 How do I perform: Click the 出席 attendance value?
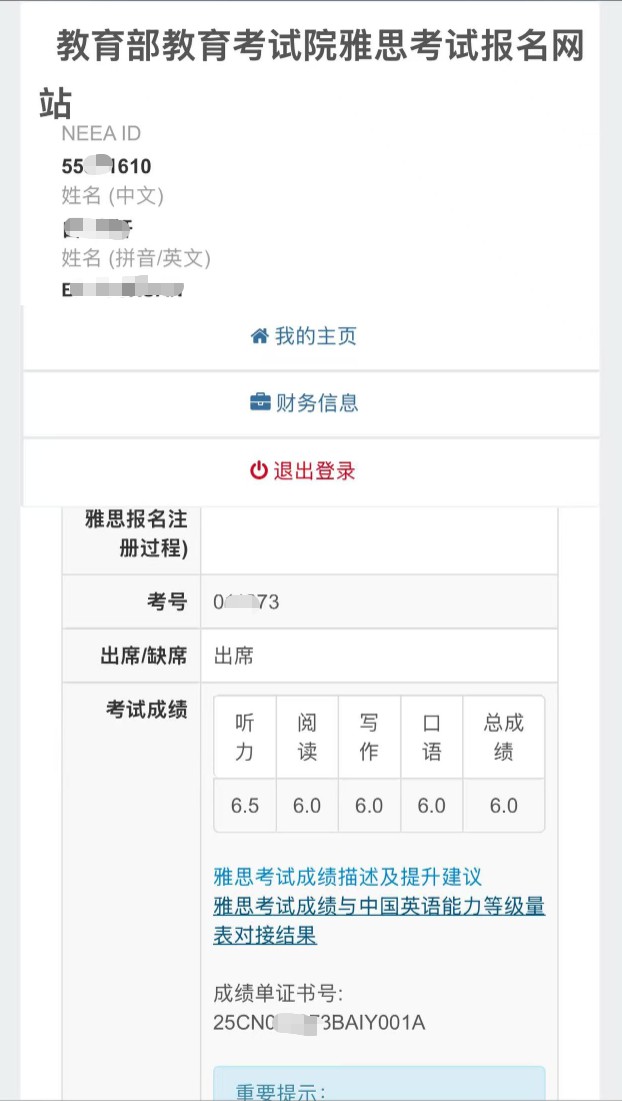pyautogui.click(x=234, y=657)
